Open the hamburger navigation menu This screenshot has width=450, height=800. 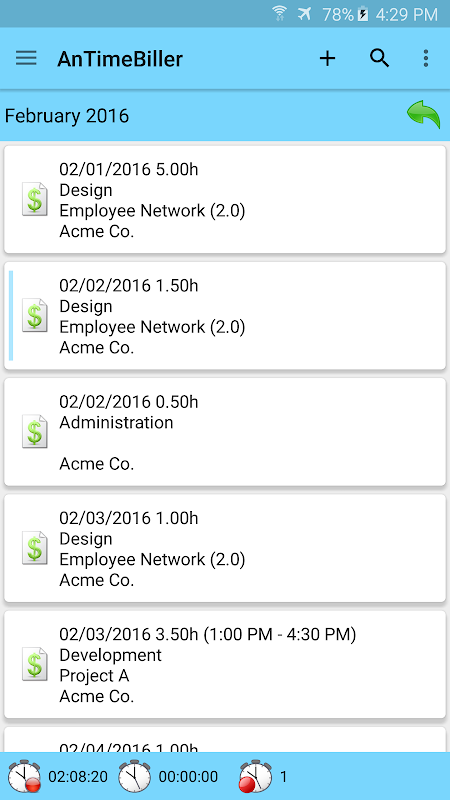click(26, 58)
